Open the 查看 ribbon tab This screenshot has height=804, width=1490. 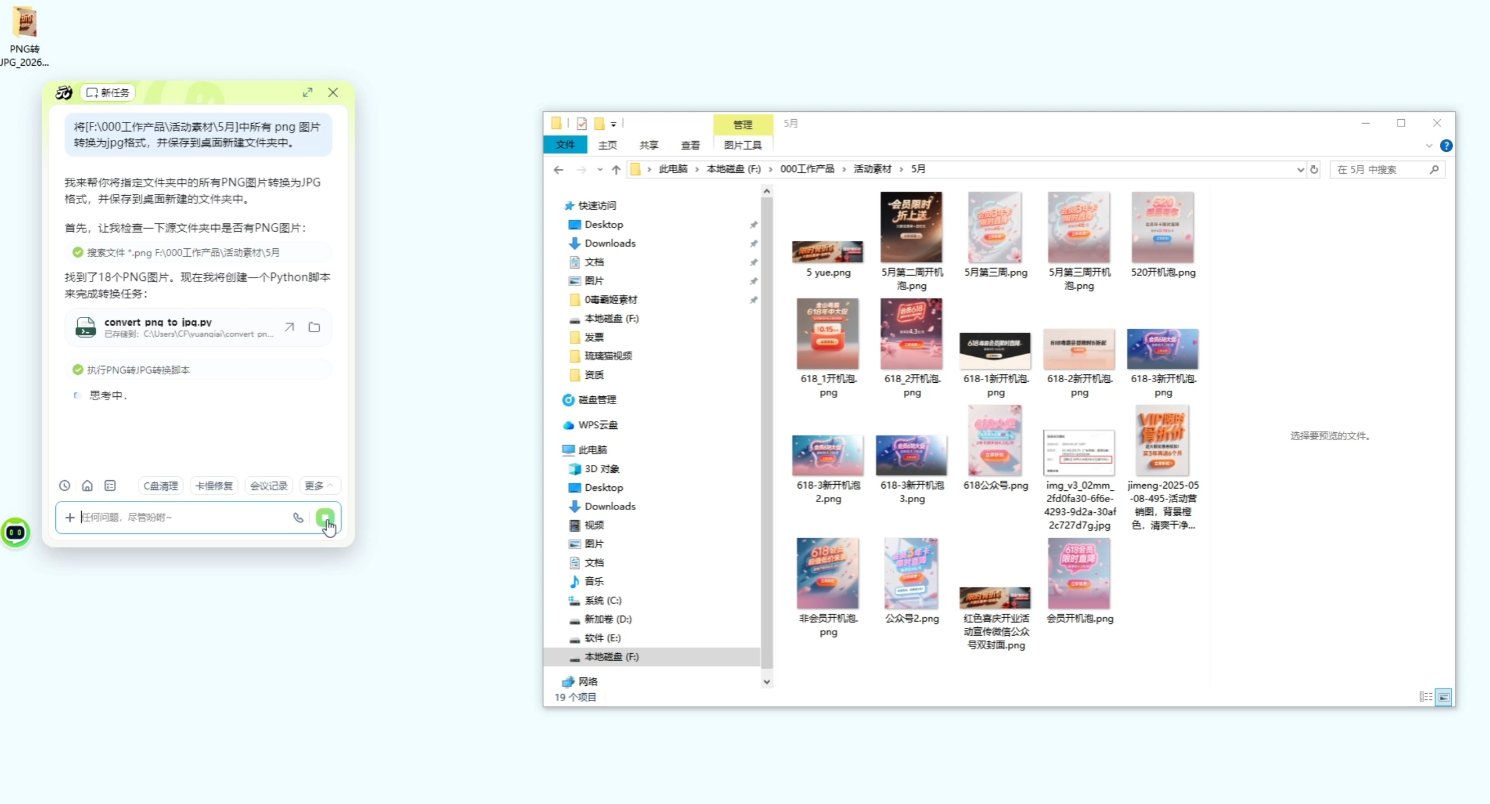point(690,145)
